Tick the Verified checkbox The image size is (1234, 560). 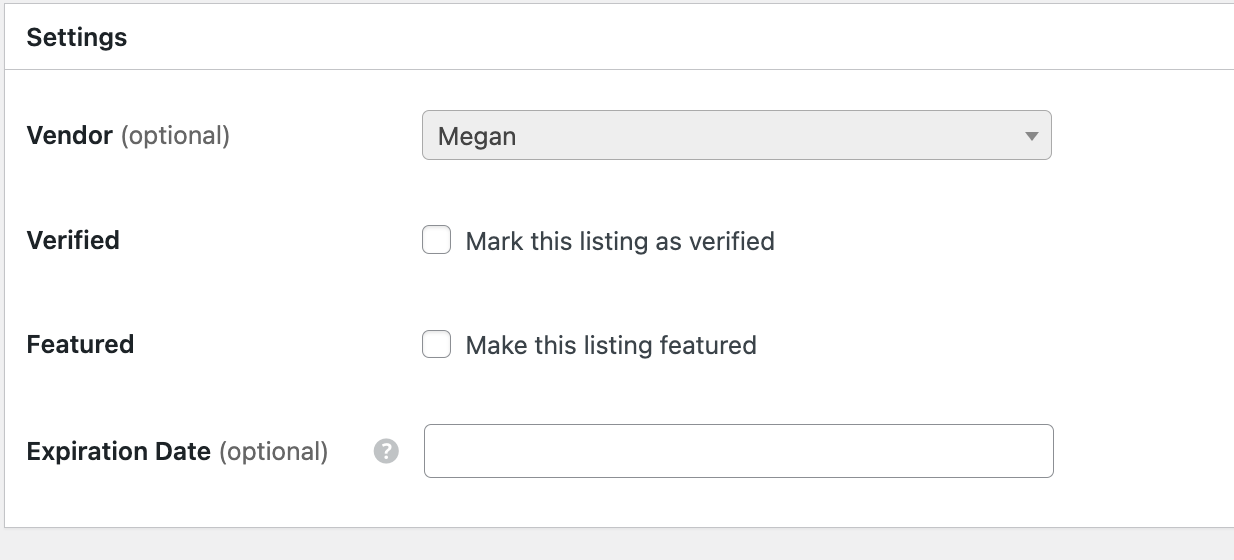point(436,240)
